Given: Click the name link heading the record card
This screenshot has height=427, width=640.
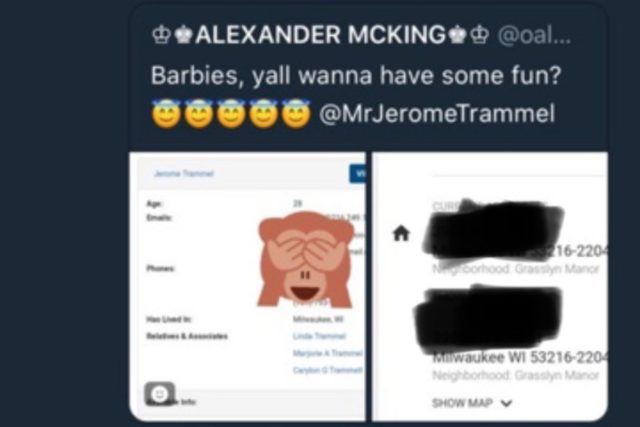Looking at the screenshot, I should 184,174.
